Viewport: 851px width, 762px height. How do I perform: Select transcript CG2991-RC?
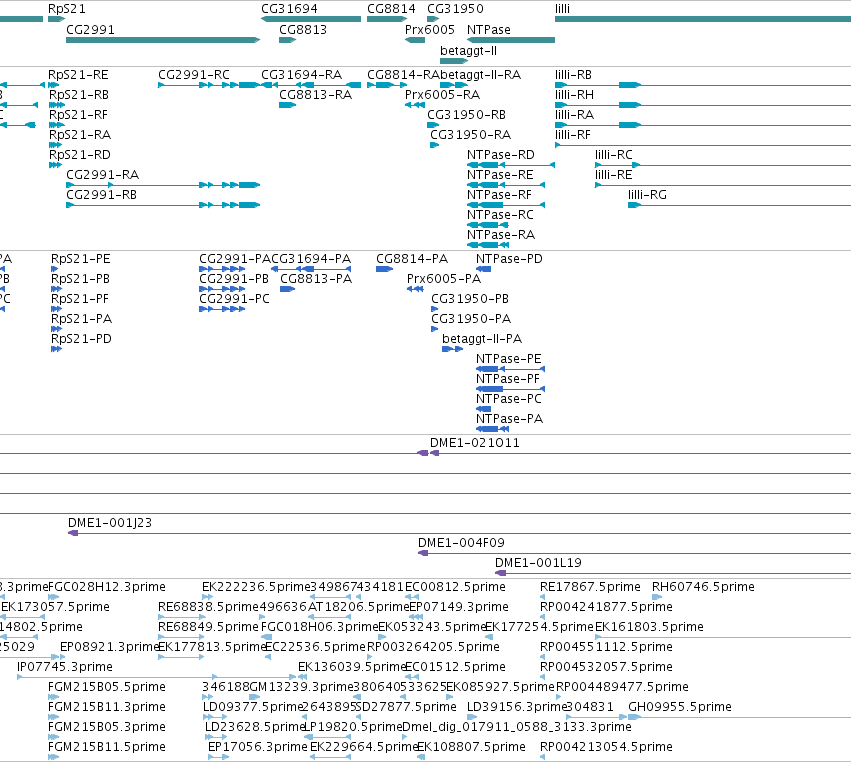point(209,85)
